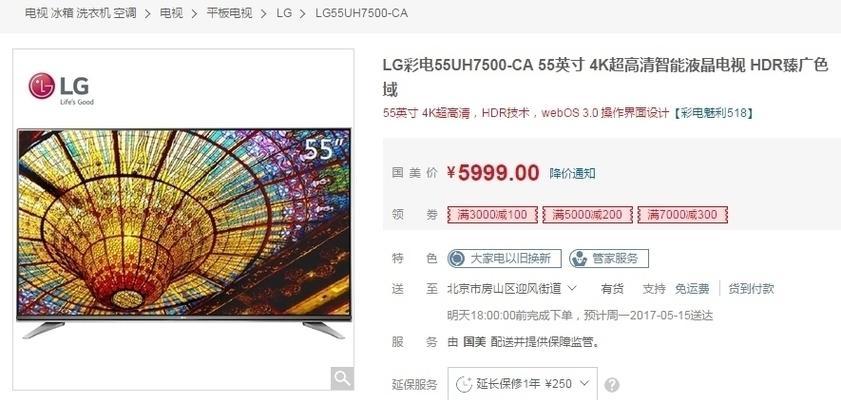Claim the 满3000减100 coupon
This screenshot has height=400, width=841.
pos(492,215)
